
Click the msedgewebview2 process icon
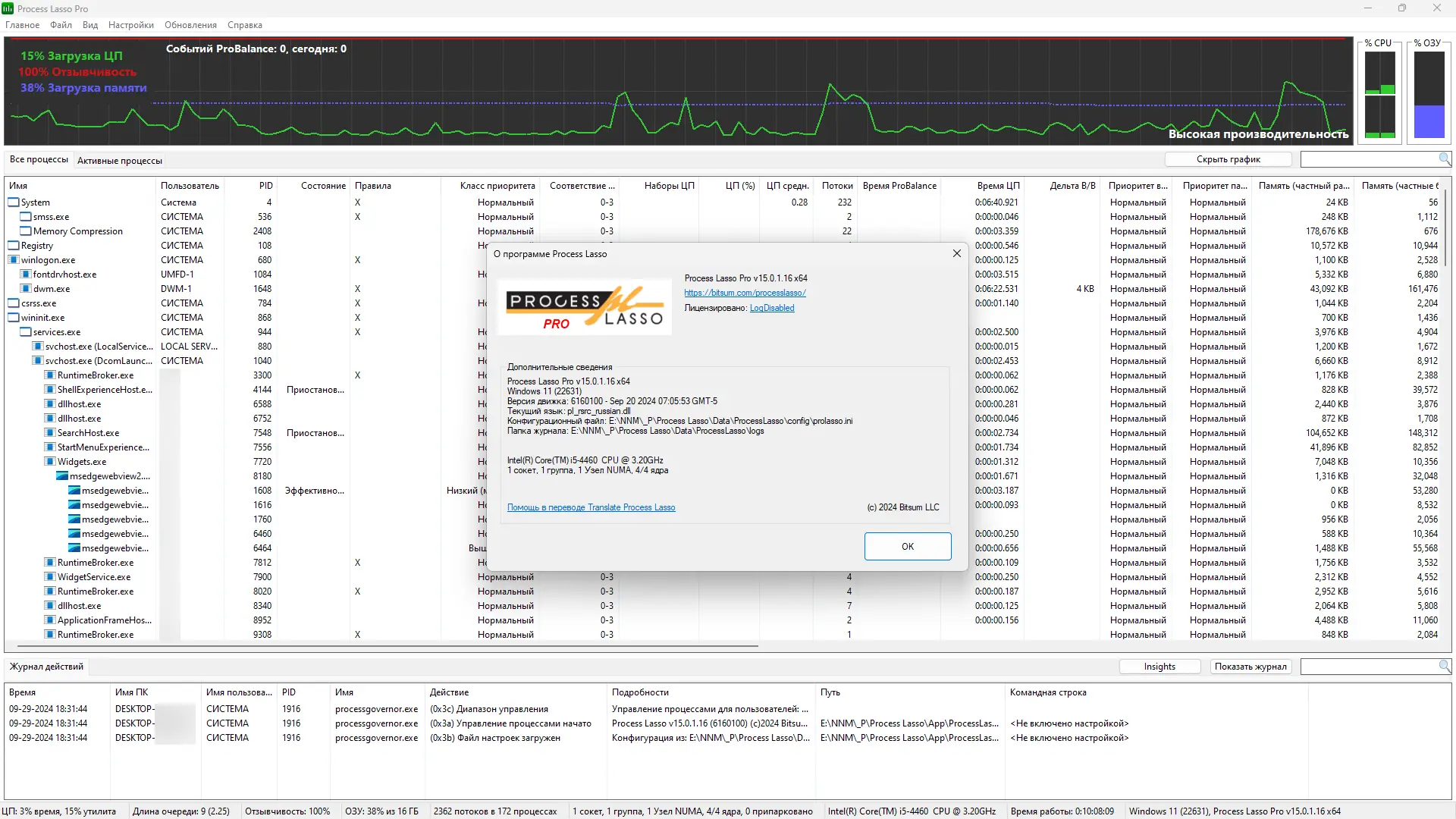tap(62, 476)
